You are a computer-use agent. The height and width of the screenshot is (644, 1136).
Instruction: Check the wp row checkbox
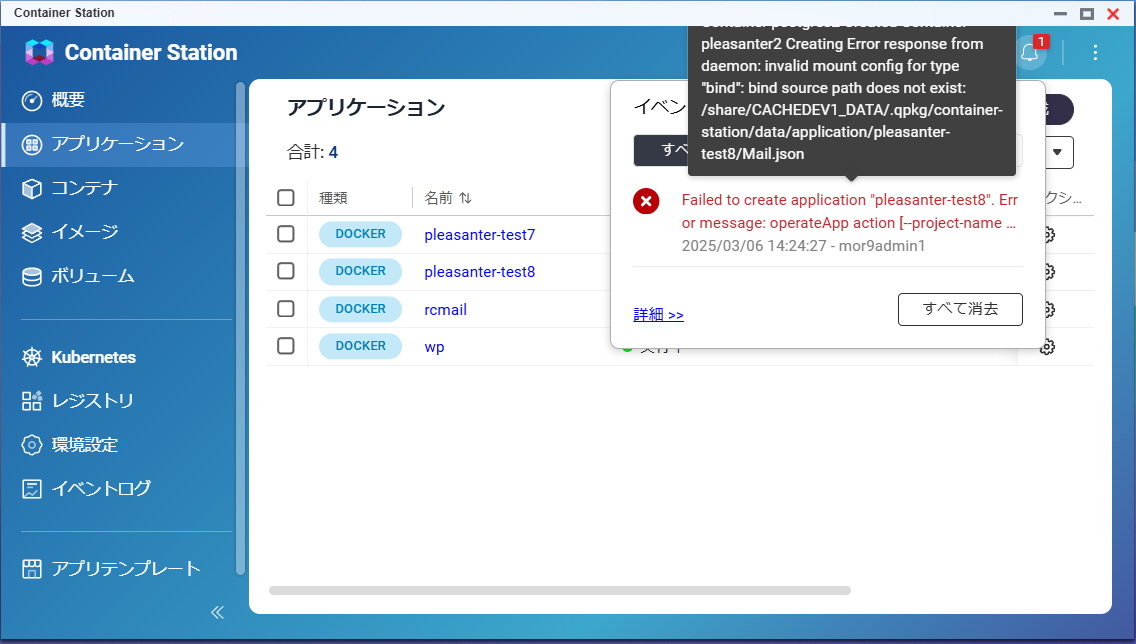tap(285, 346)
